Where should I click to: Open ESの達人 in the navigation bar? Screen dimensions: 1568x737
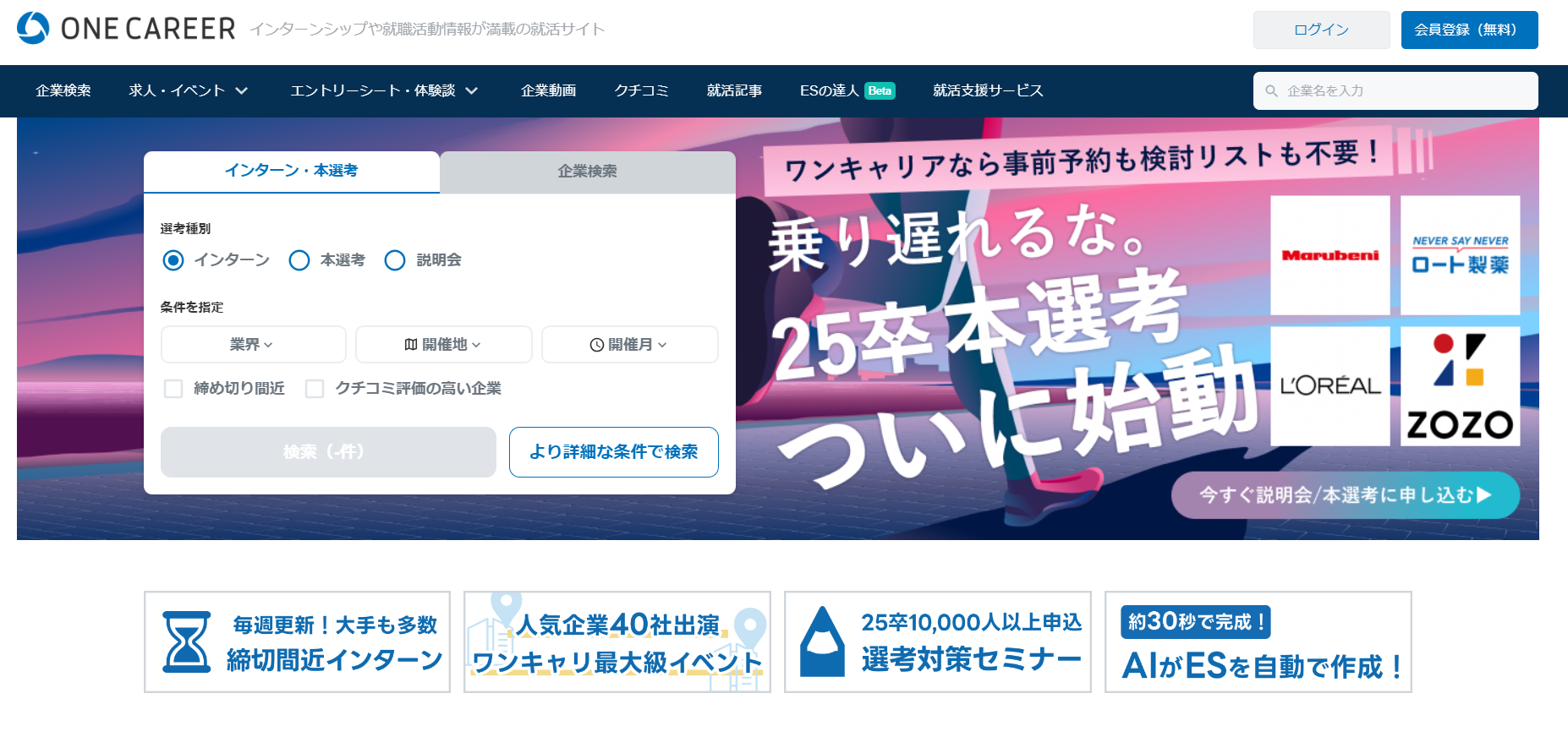(x=829, y=91)
